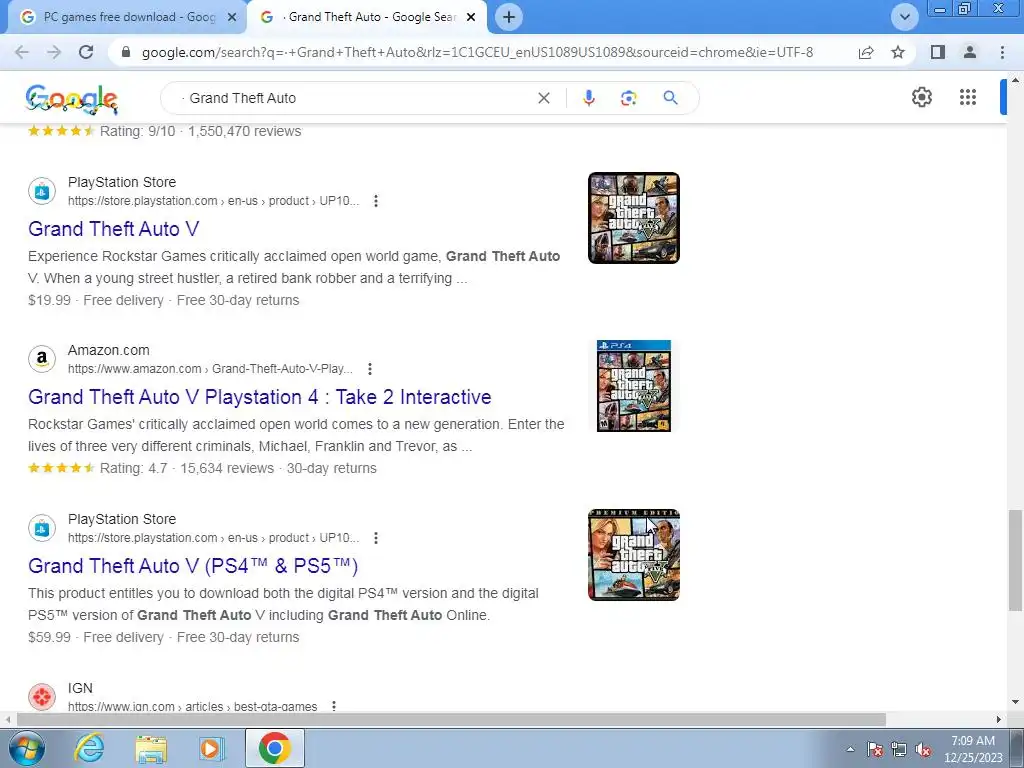This screenshot has width=1024, height=768.
Task: Open Chrome side panel
Action: click(938, 52)
